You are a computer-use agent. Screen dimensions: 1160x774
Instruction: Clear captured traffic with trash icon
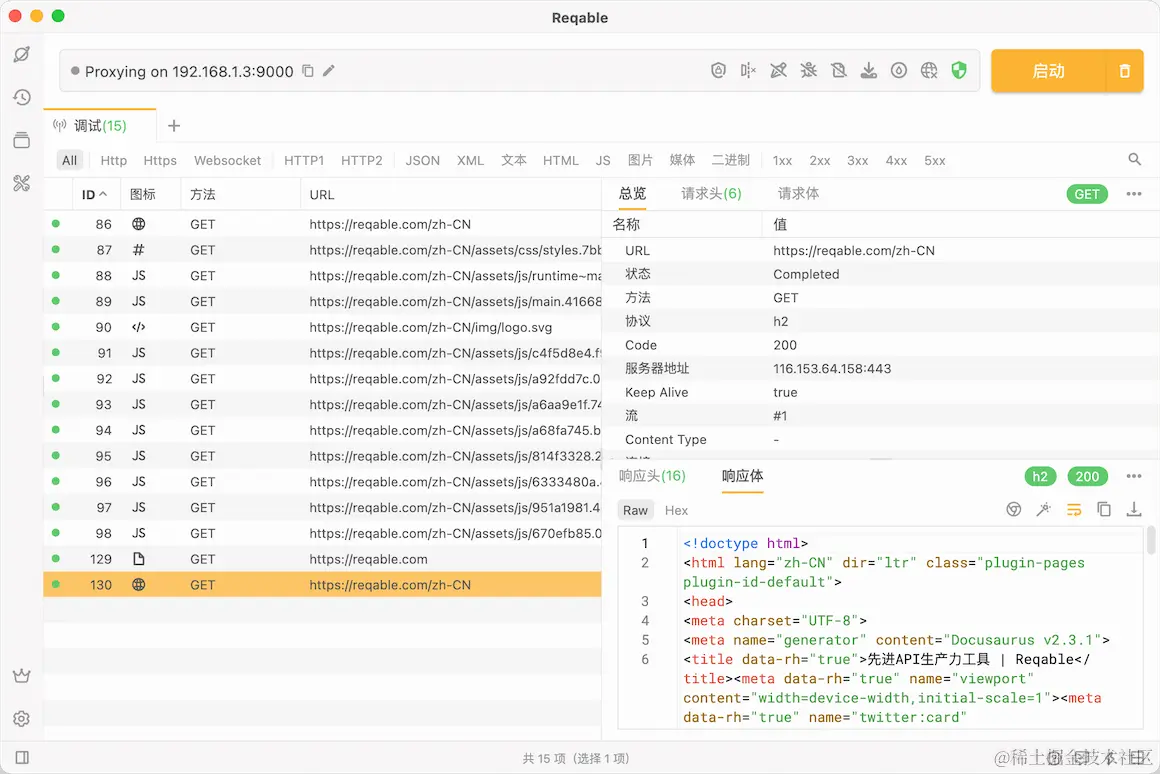coord(1124,71)
